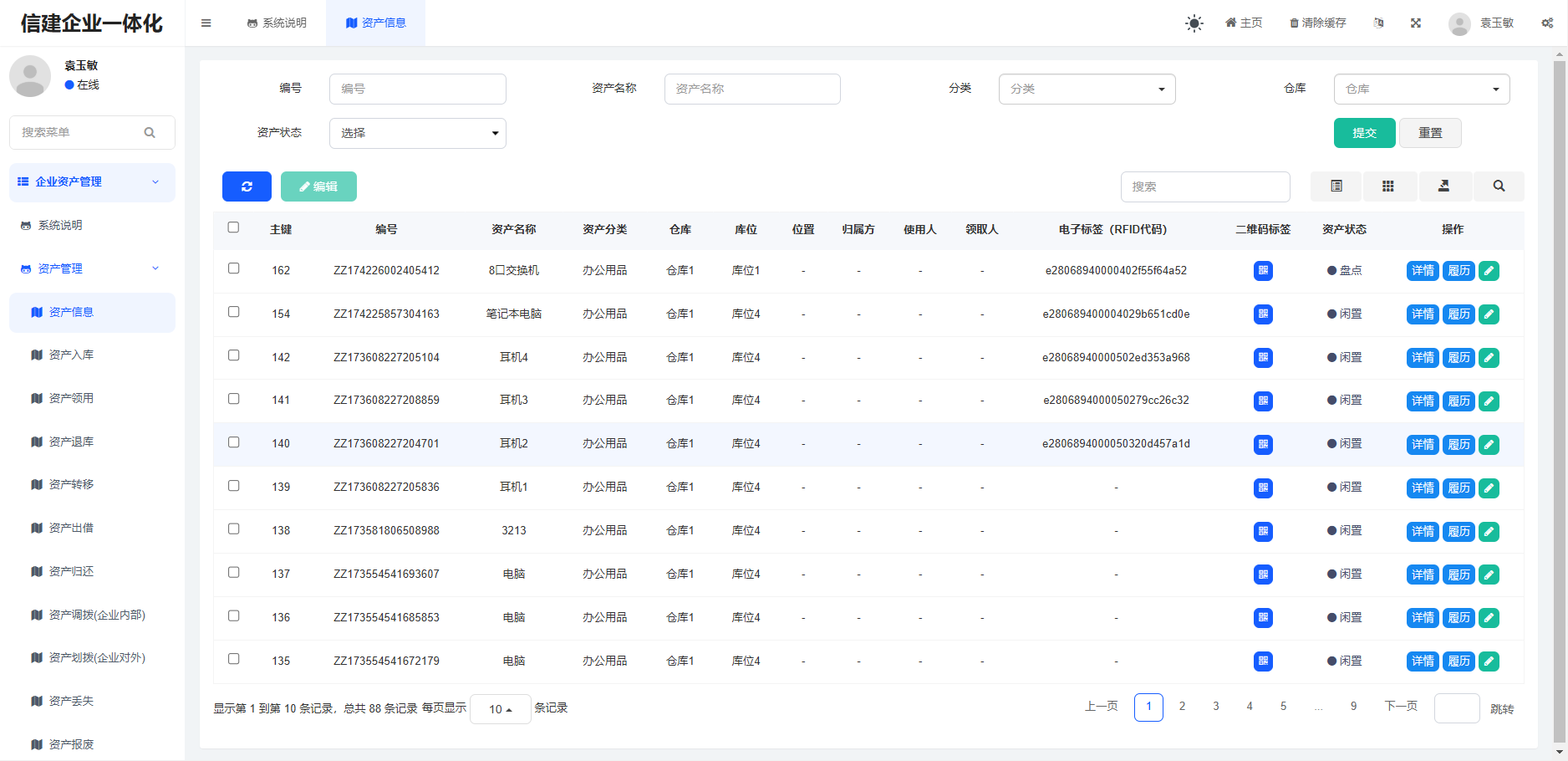Open QR code label for row 154
Viewport: 1568px width, 761px height.
pyautogui.click(x=1263, y=314)
